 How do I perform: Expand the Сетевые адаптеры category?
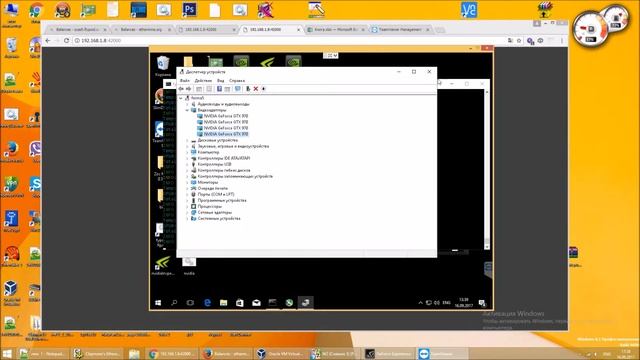187,213
